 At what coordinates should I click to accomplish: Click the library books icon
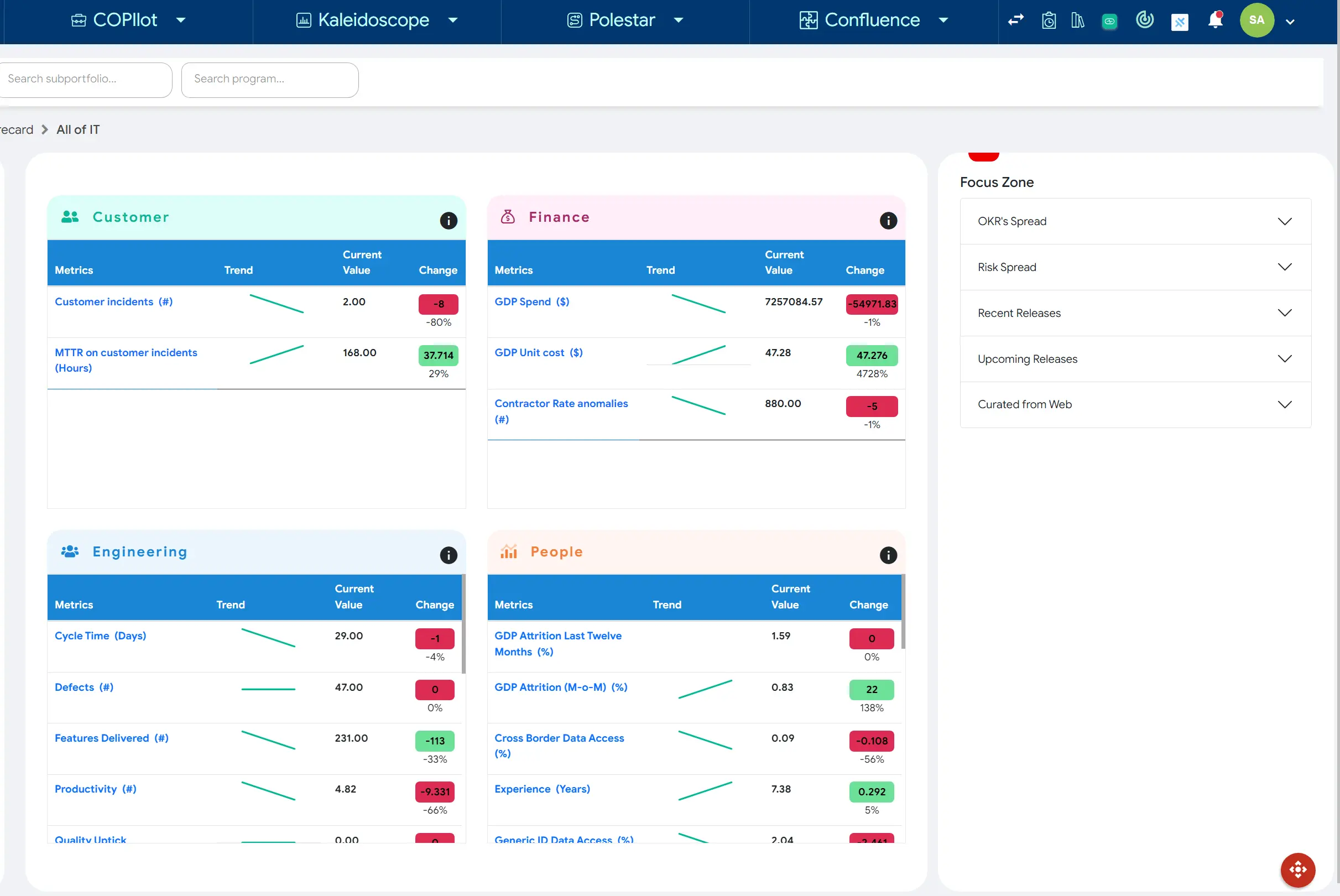point(1078,20)
